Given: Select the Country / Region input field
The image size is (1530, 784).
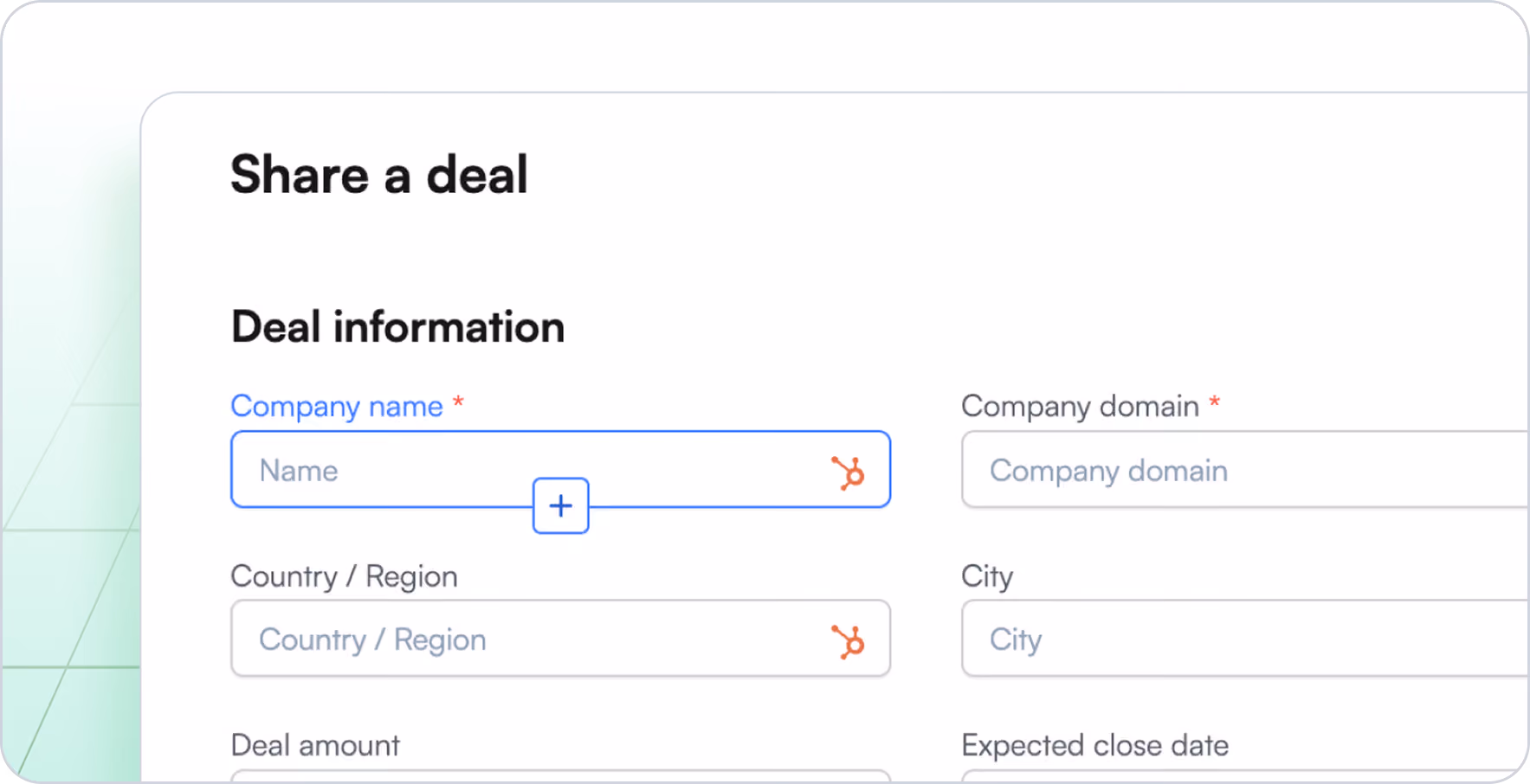Looking at the screenshot, I should [x=560, y=639].
